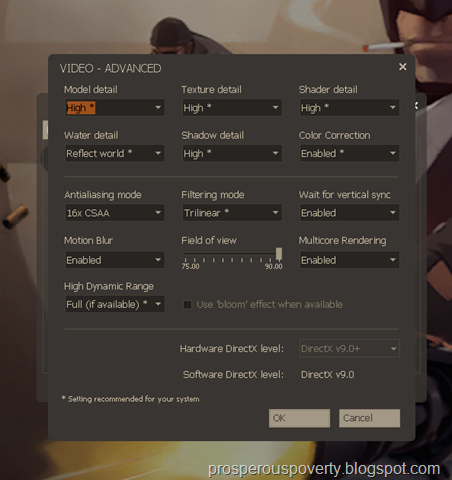
Task: Open the Antialiasing mode dropdown
Action: [x=115, y=213]
